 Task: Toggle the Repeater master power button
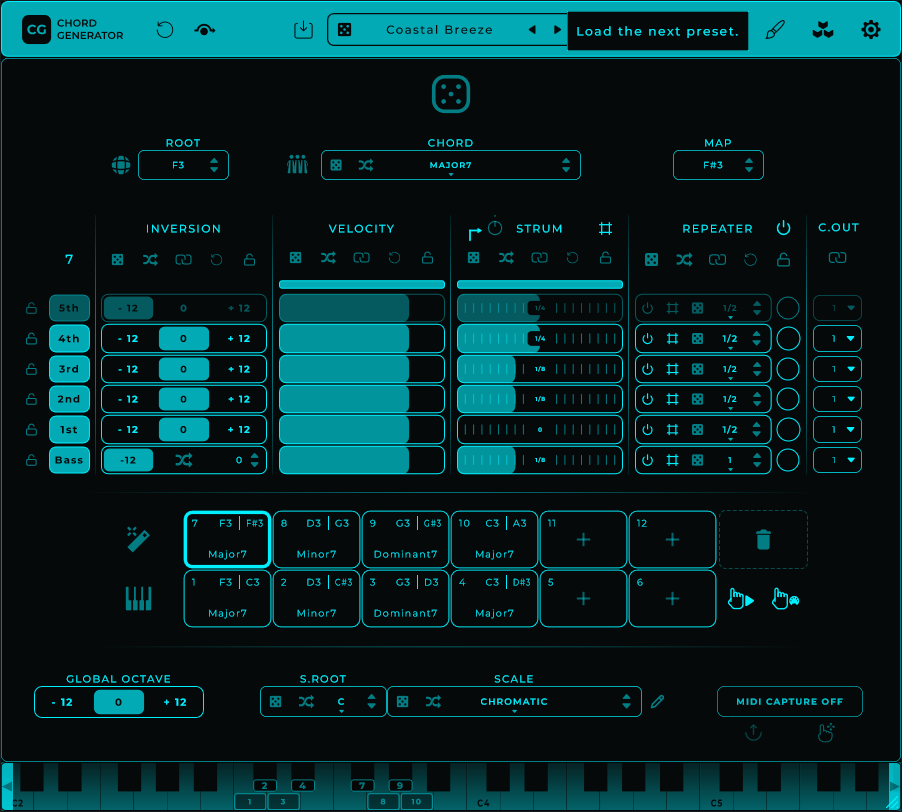click(783, 228)
